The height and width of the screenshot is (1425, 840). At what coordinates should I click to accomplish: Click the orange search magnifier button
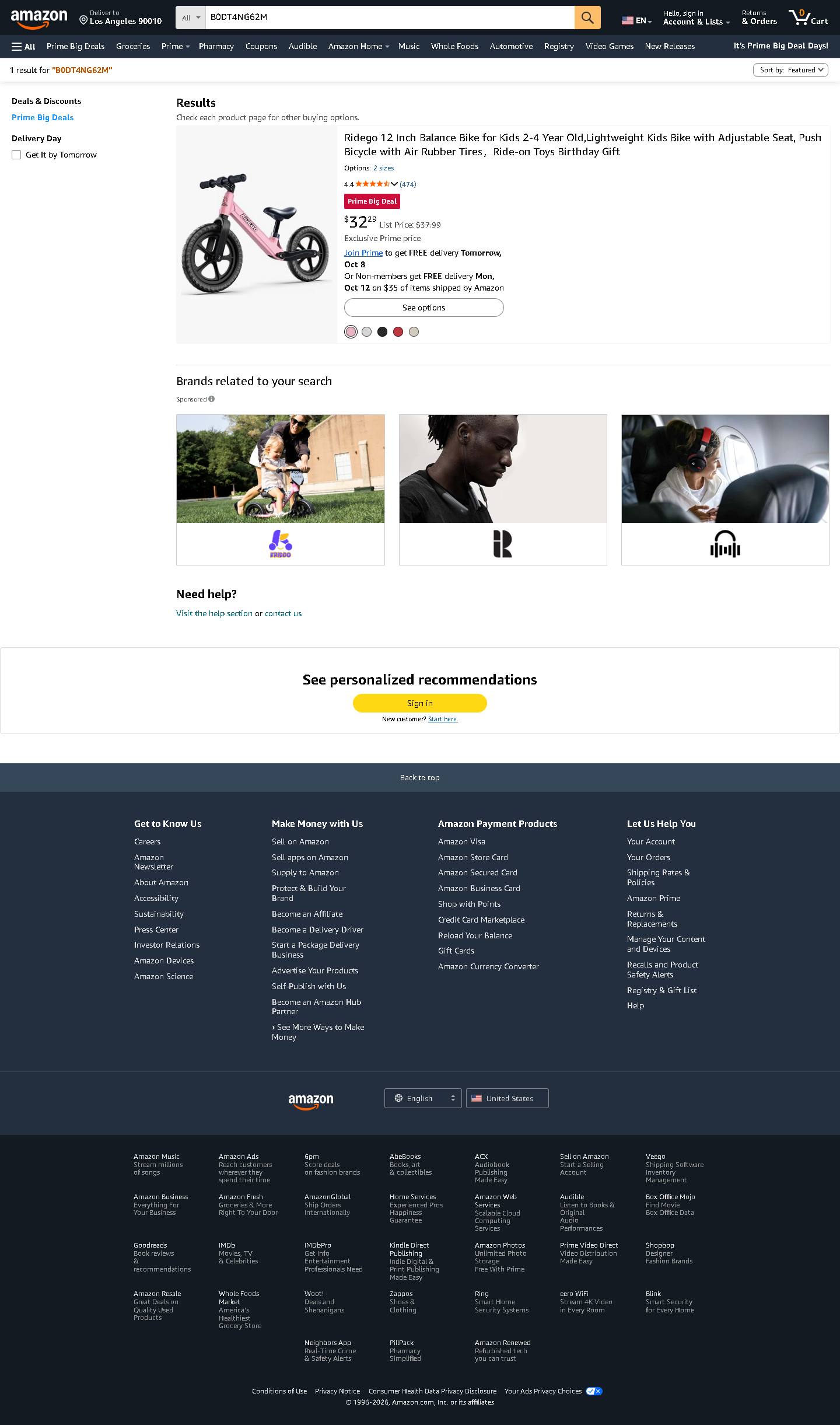coord(587,18)
